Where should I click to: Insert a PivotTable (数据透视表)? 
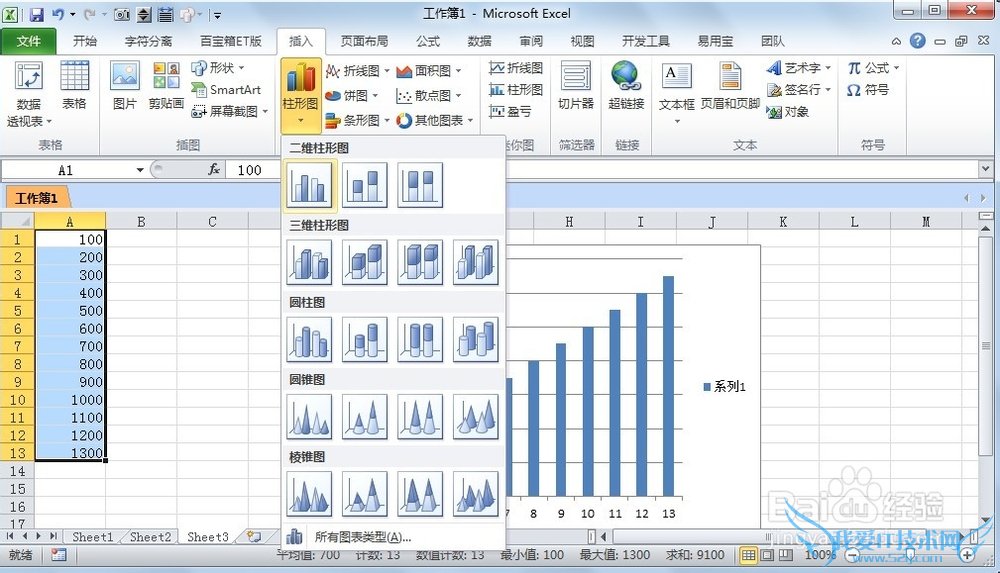pos(29,94)
